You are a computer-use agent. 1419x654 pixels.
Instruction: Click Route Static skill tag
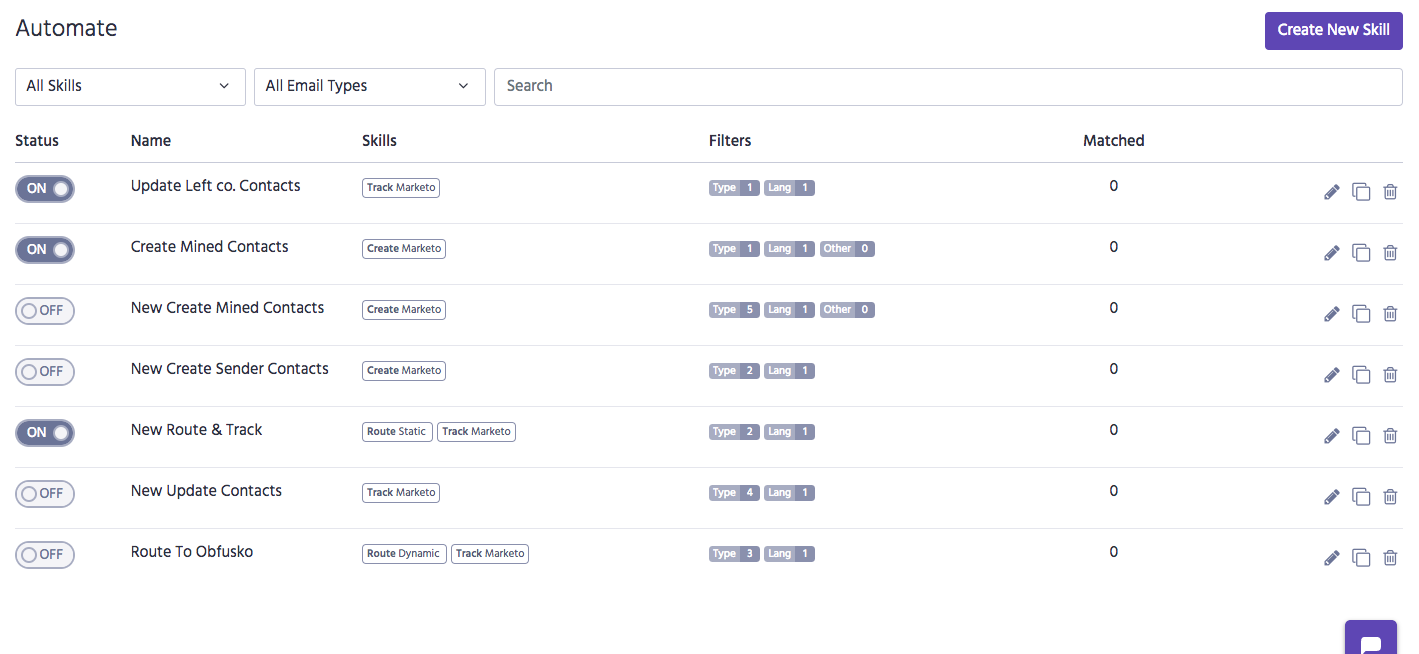coord(397,431)
